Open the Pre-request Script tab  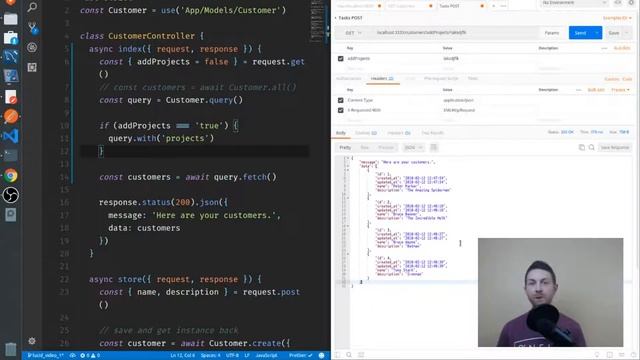coord(441,78)
